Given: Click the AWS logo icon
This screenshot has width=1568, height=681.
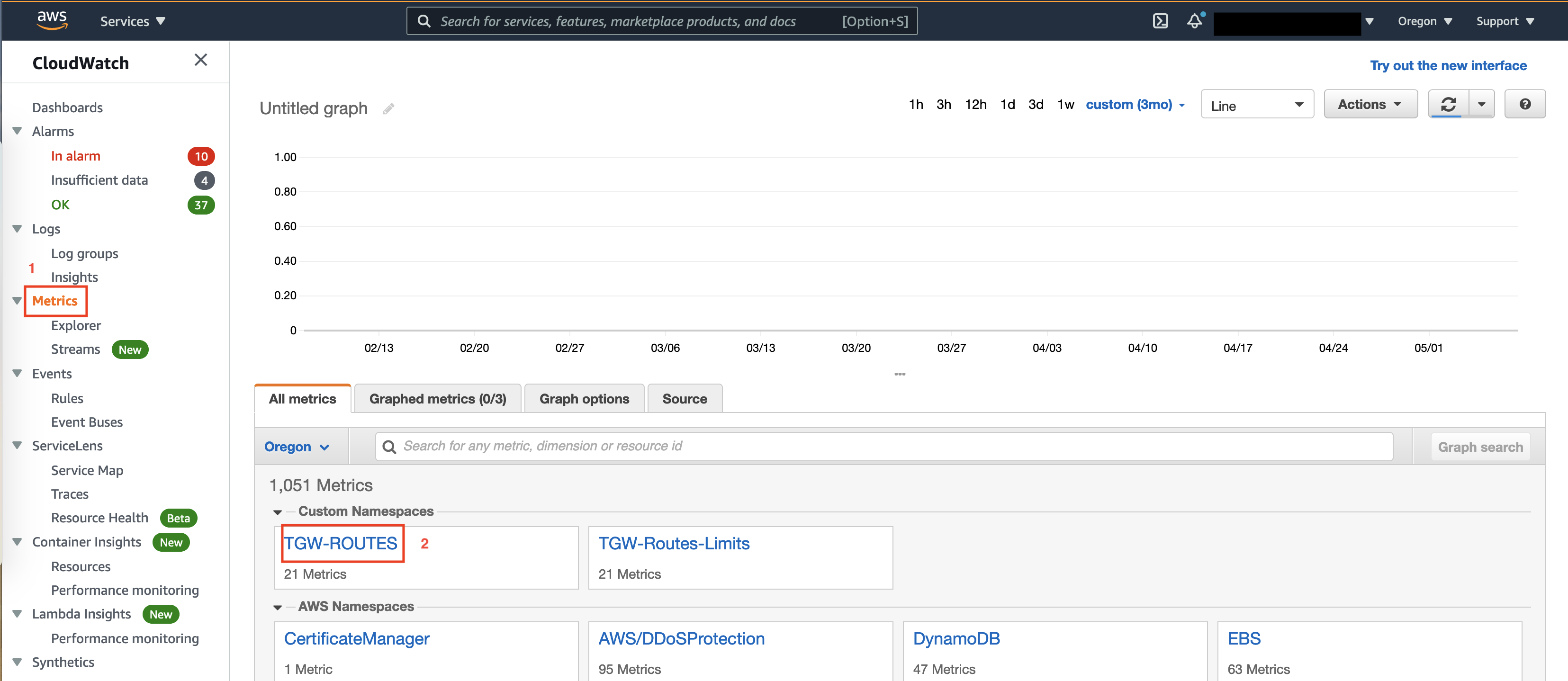Looking at the screenshot, I should 52,20.
